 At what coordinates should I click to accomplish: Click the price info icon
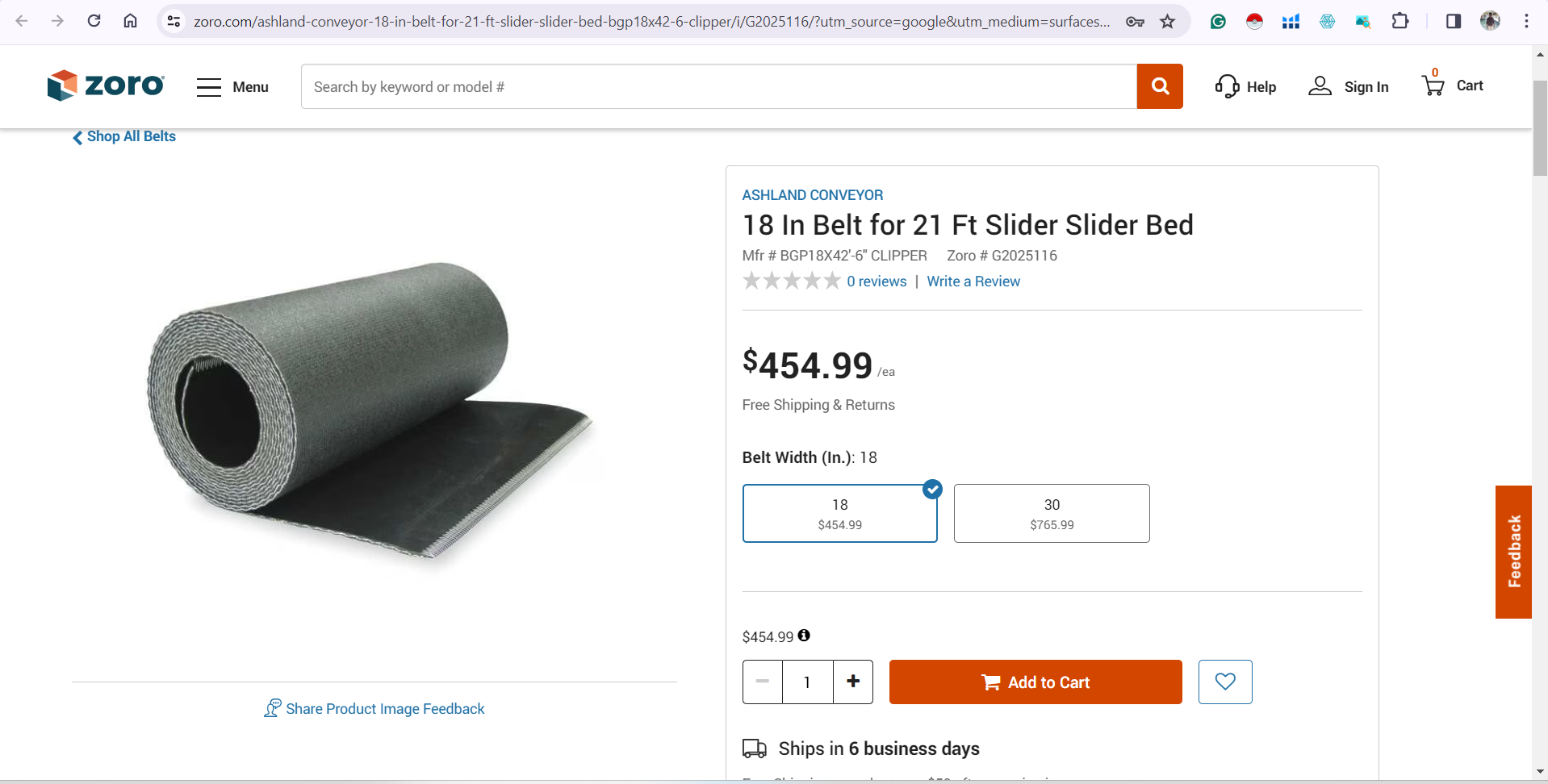(804, 636)
